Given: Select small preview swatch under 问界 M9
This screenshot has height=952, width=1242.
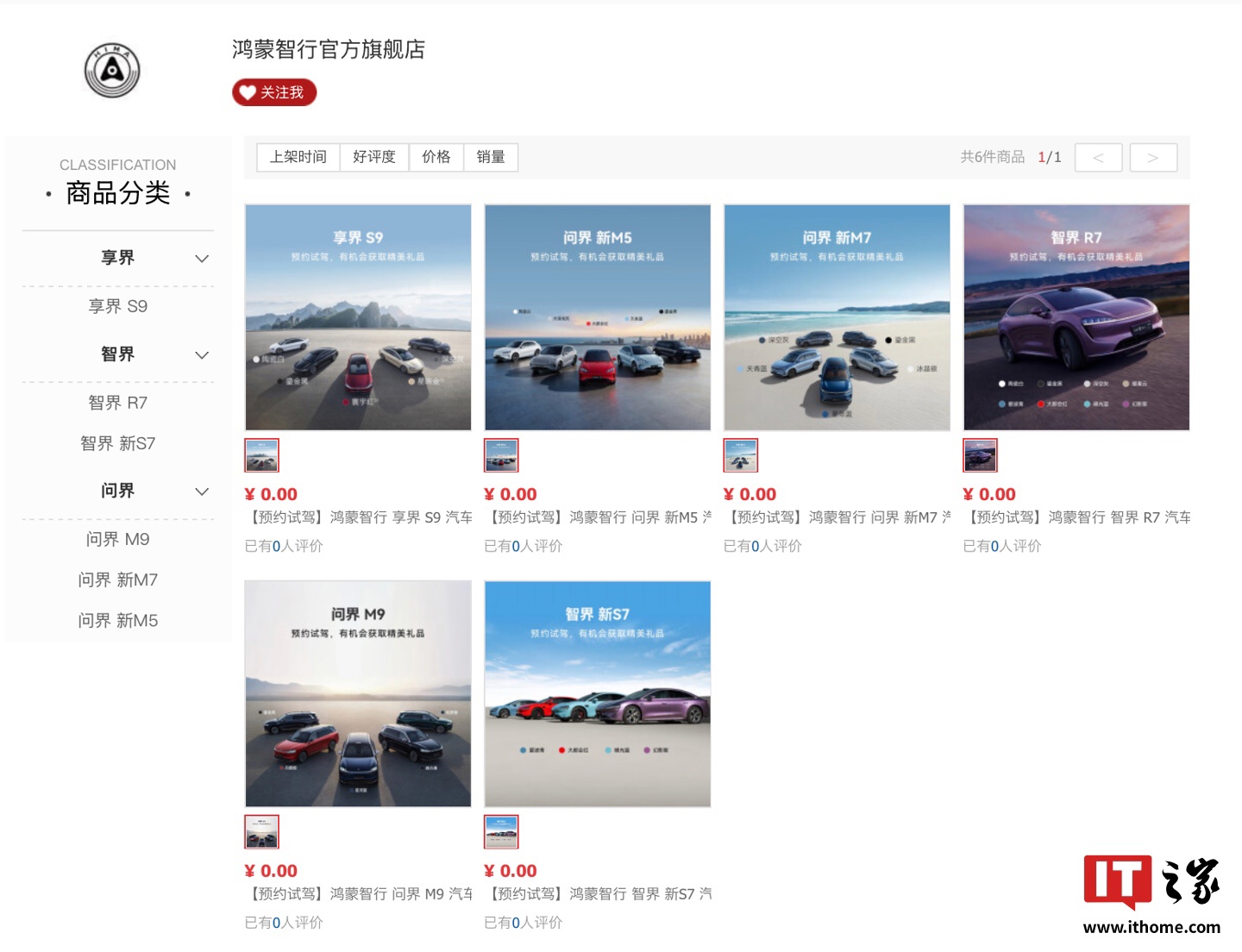Looking at the screenshot, I should point(262,832).
